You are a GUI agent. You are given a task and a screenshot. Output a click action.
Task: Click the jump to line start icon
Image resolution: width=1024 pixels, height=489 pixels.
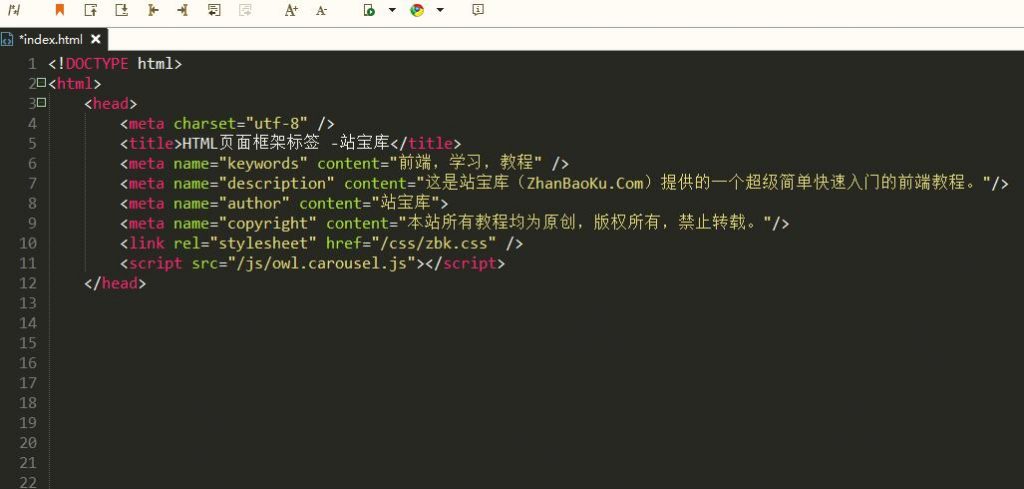tap(153, 10)
